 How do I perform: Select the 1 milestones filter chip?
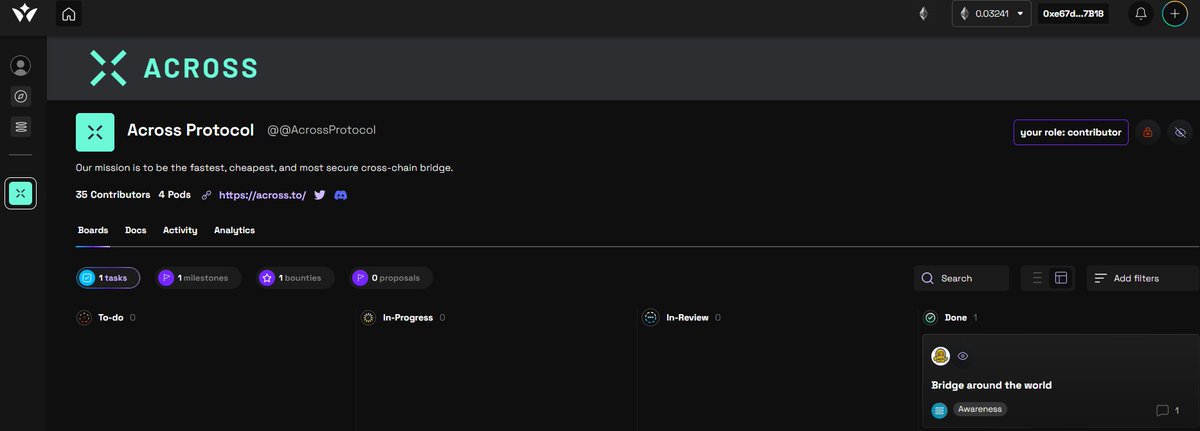(x=198, y=278)
